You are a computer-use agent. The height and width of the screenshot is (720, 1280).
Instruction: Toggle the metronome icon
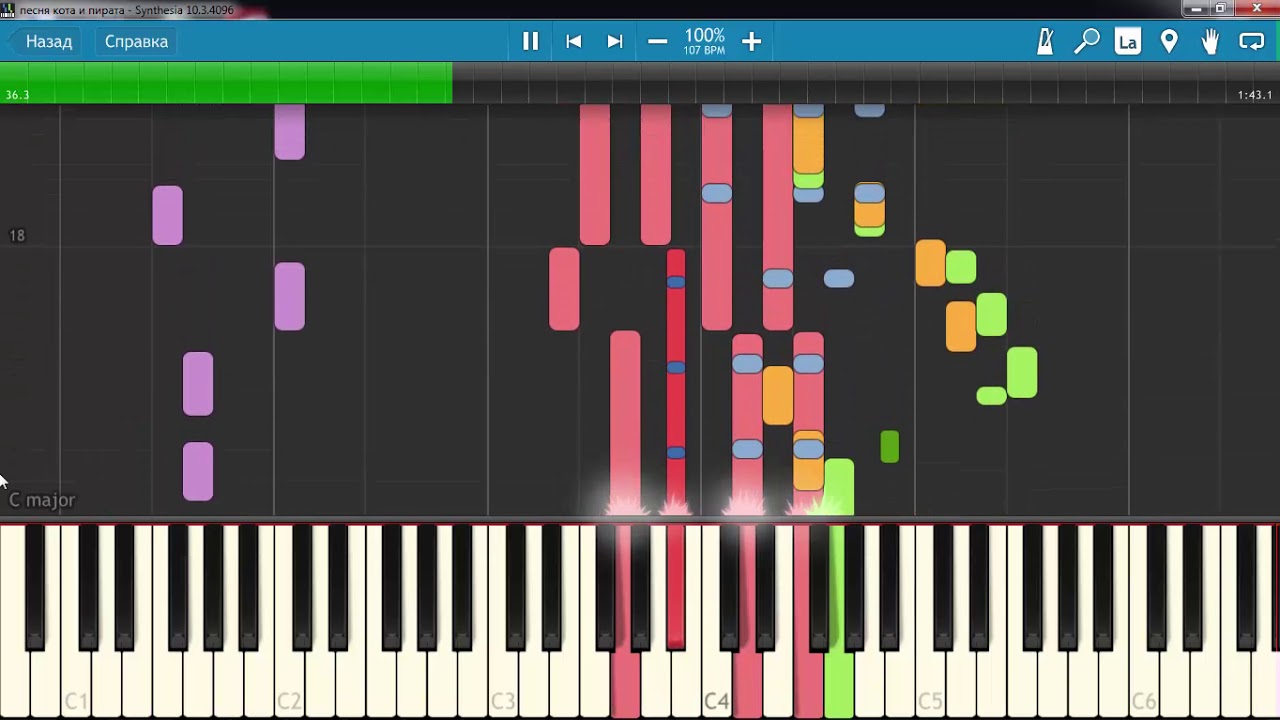pyautogui.click(x=1045, y=41)
